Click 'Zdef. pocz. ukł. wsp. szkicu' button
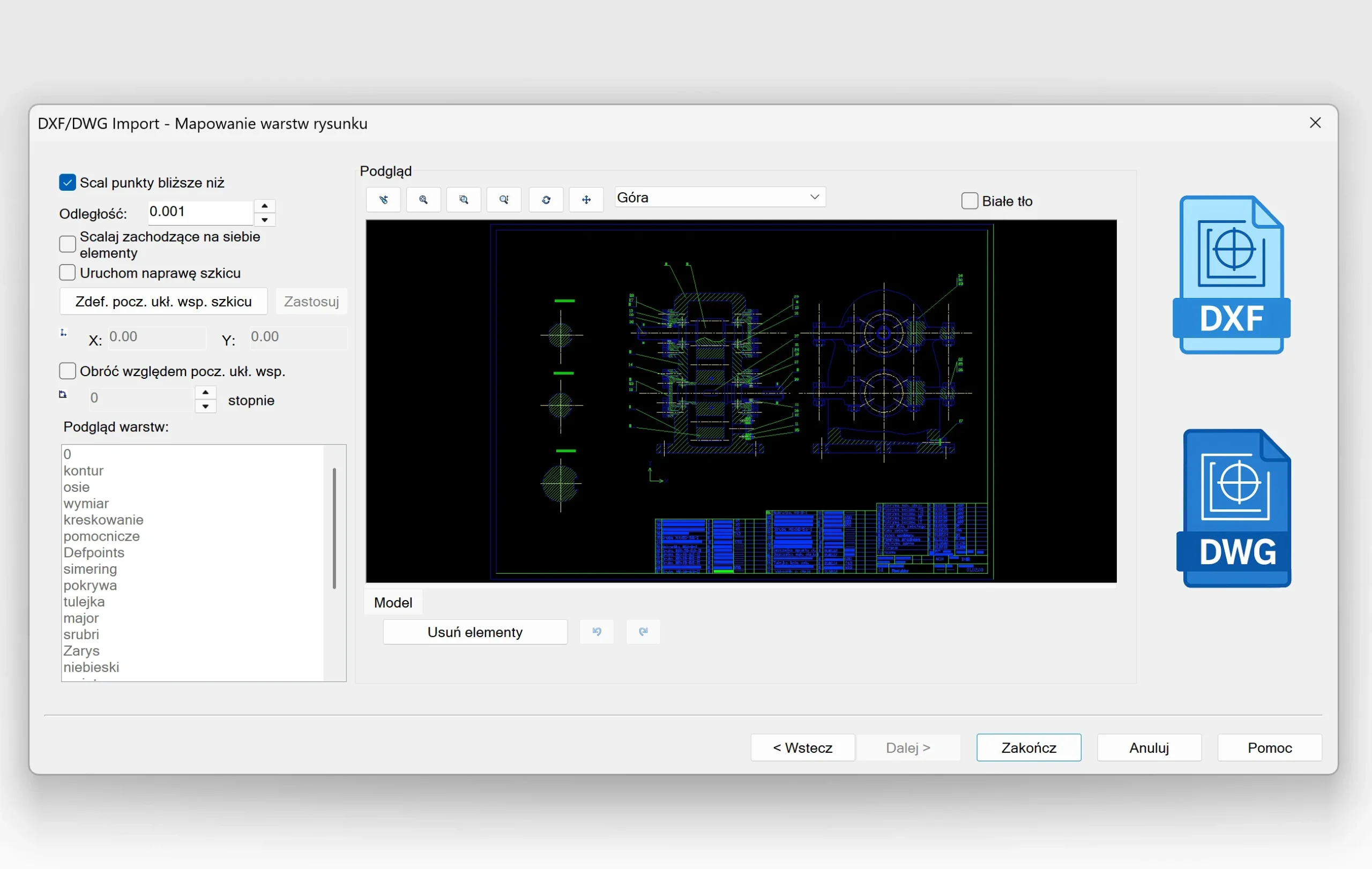Screen dimensions: 1372x869 (x=163, y=301)
